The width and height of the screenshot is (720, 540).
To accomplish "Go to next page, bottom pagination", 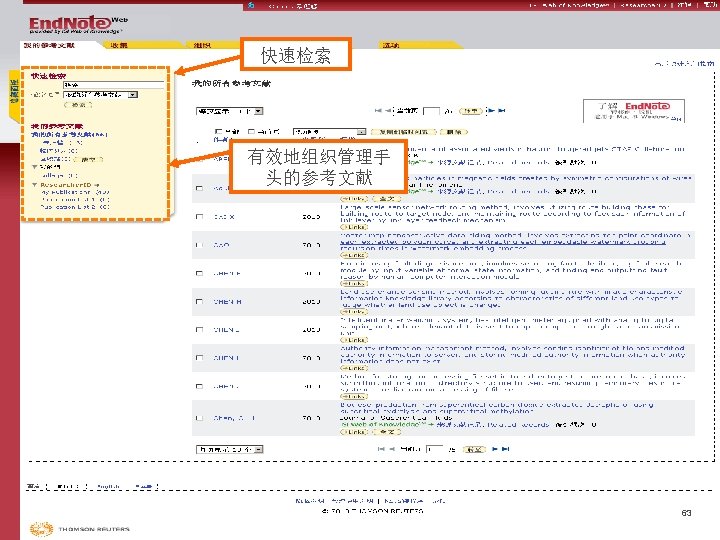I will (495, 449).
